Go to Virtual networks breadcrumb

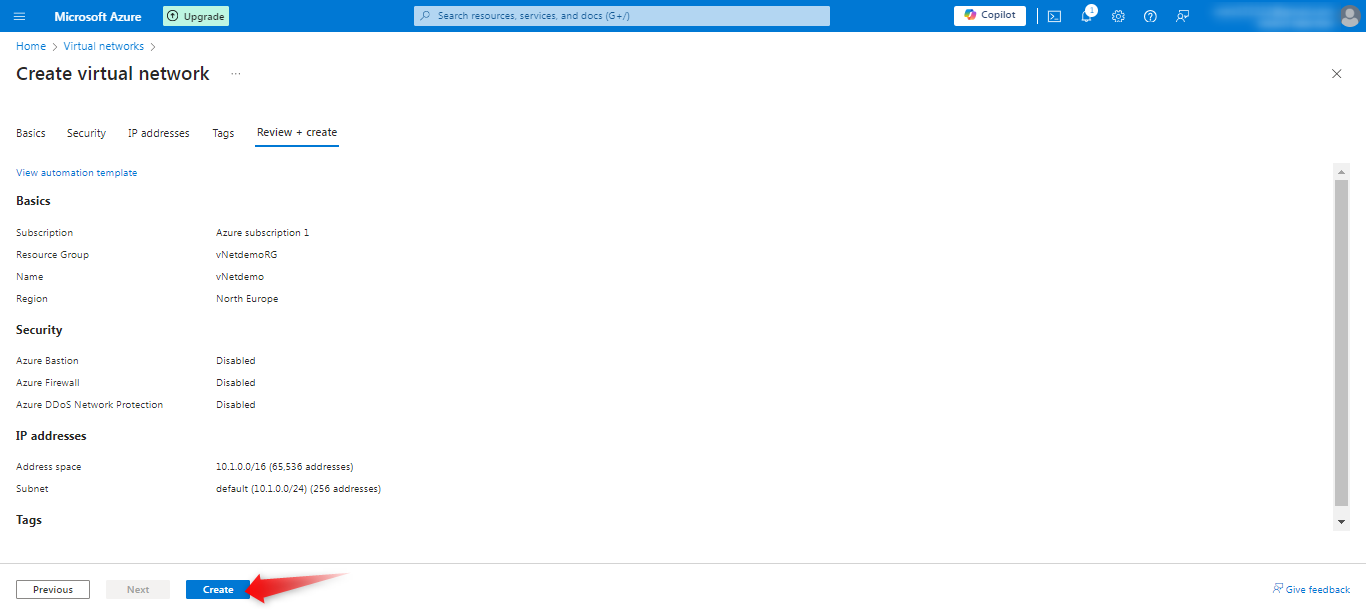pyautogui.click(x=104, y=46)
